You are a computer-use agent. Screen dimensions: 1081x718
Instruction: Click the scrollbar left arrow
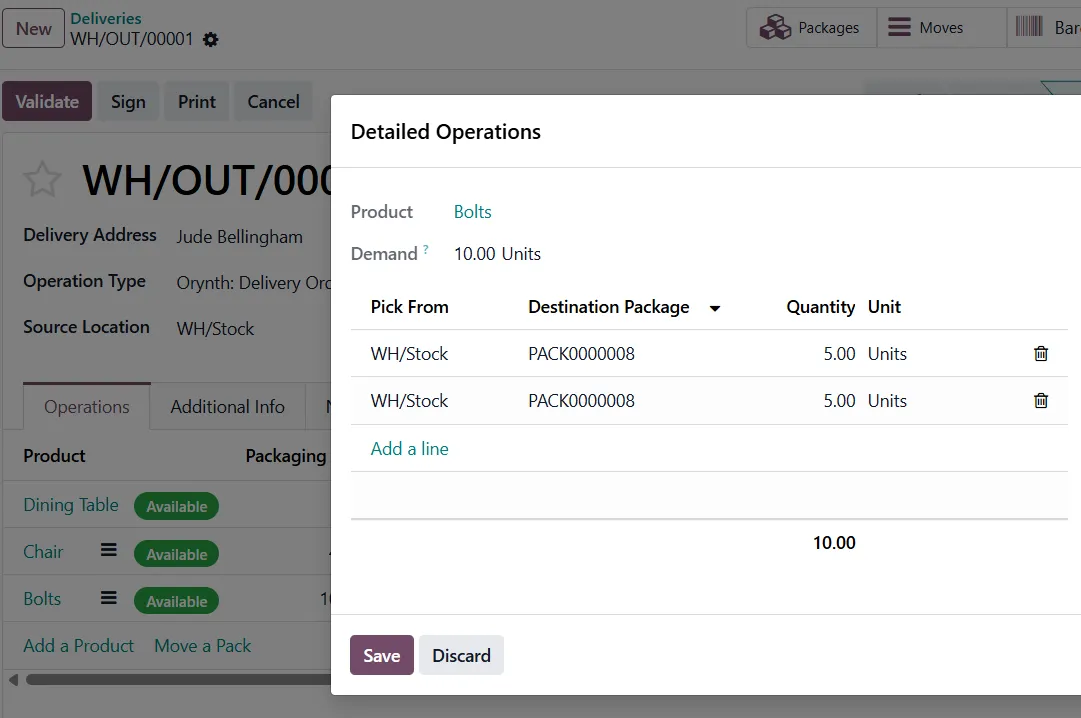13,679
